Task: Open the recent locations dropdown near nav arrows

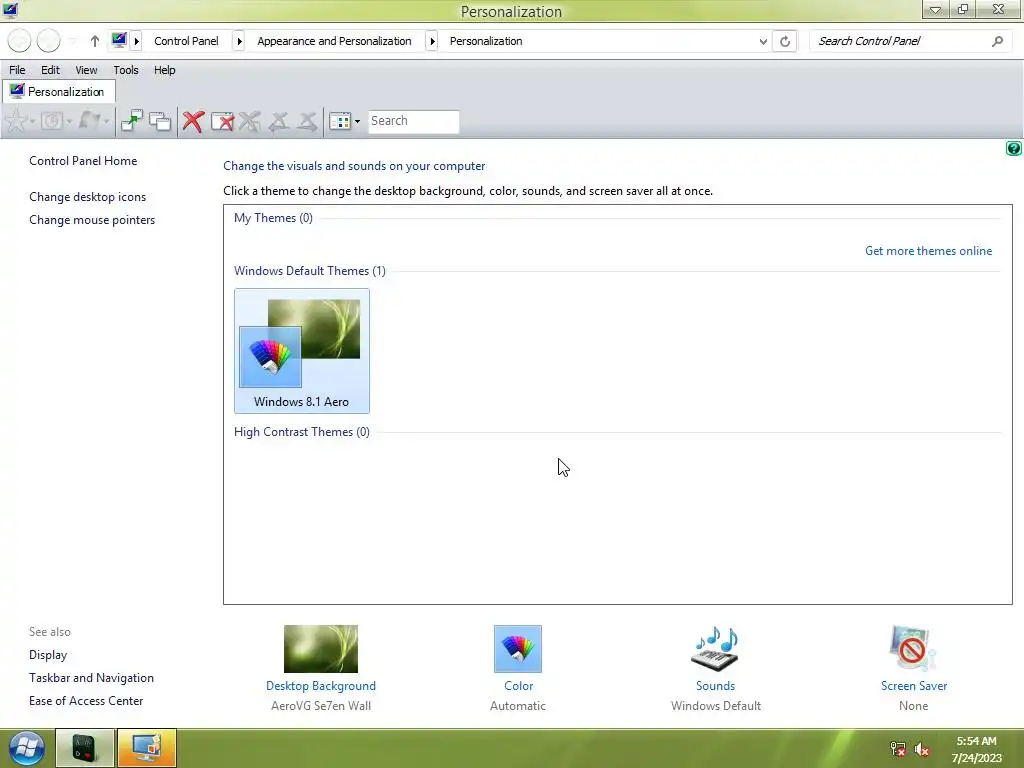Action: pyautogui.click(x=73, y=41)
